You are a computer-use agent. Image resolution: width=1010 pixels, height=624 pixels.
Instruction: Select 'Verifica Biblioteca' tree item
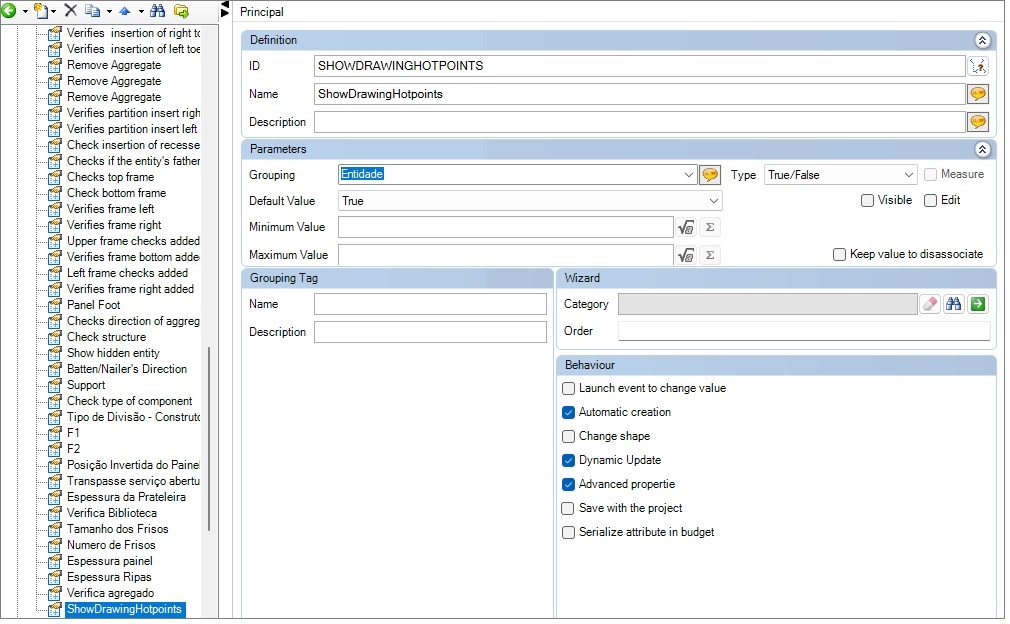click(111, 513)
